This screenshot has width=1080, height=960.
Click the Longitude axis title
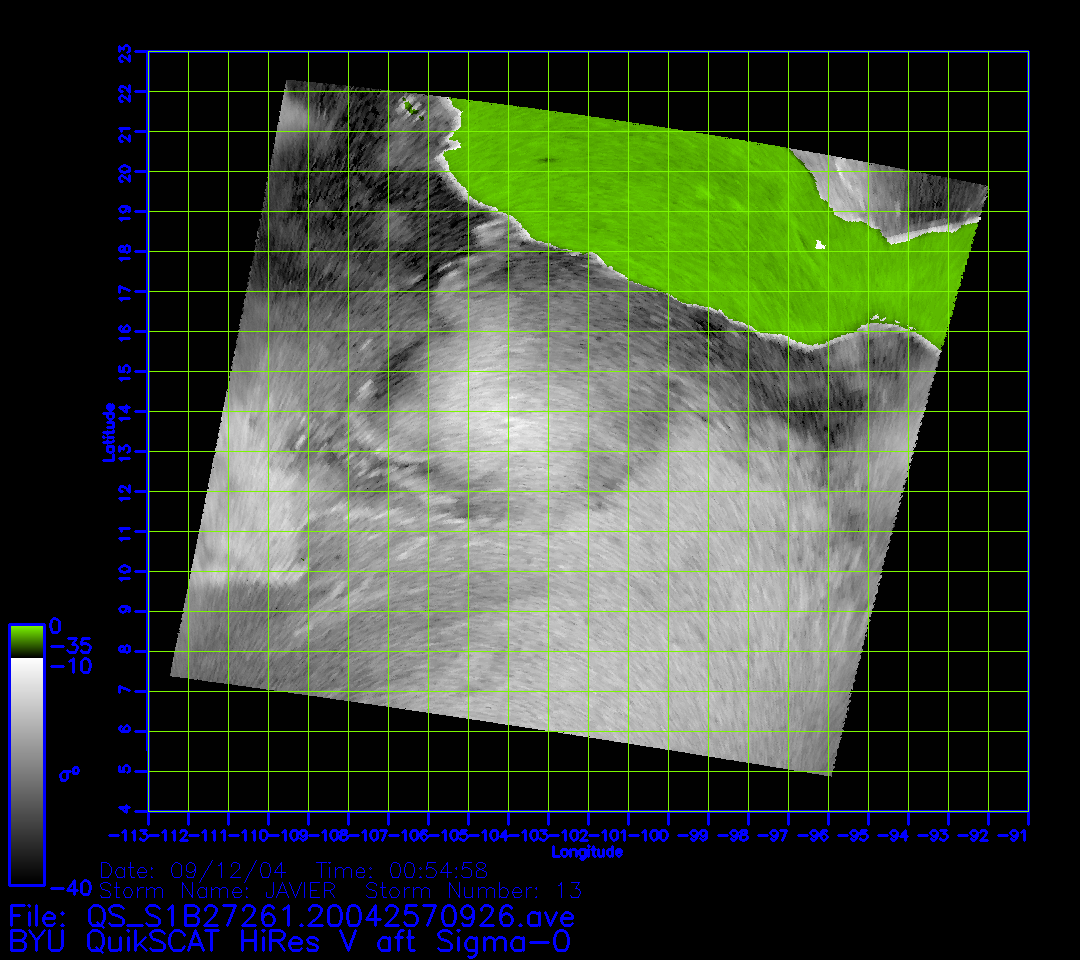(587, 852)
